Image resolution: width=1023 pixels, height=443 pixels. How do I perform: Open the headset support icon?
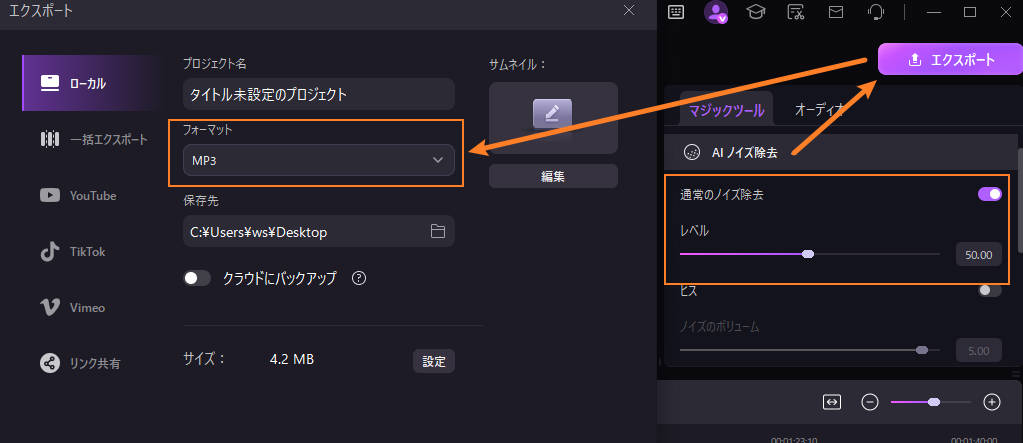click(x=876, y=12)
